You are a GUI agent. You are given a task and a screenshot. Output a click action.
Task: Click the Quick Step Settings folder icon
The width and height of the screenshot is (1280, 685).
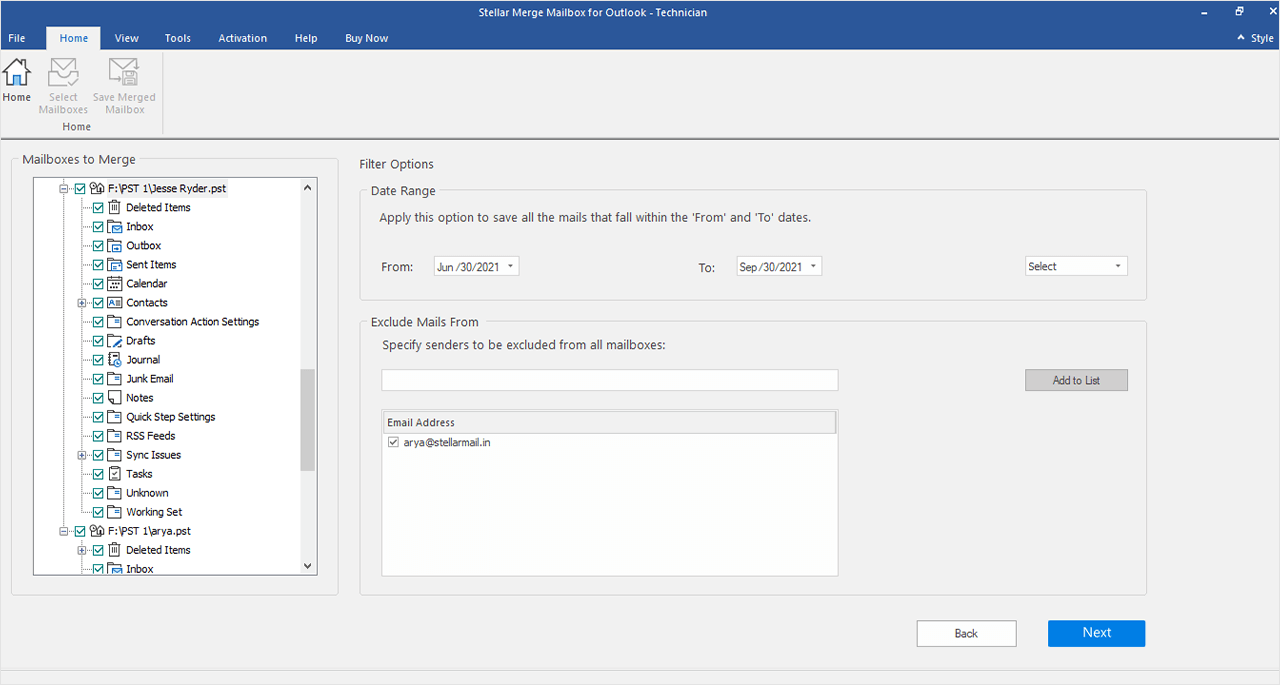(115, 416)
